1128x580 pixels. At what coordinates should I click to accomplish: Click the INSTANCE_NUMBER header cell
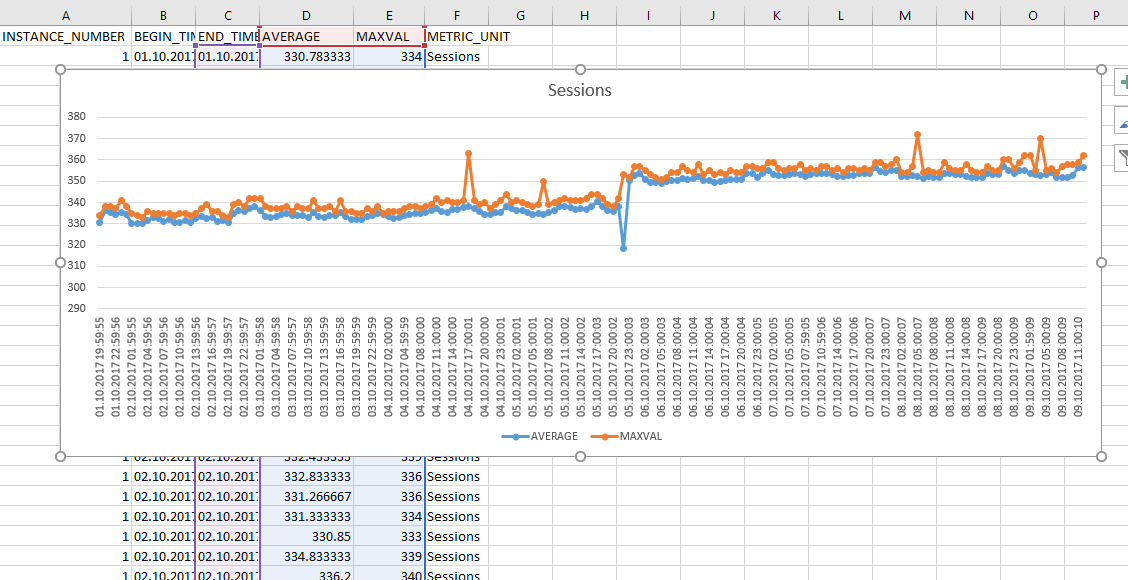pyautogui.click(x=65, y=36)
